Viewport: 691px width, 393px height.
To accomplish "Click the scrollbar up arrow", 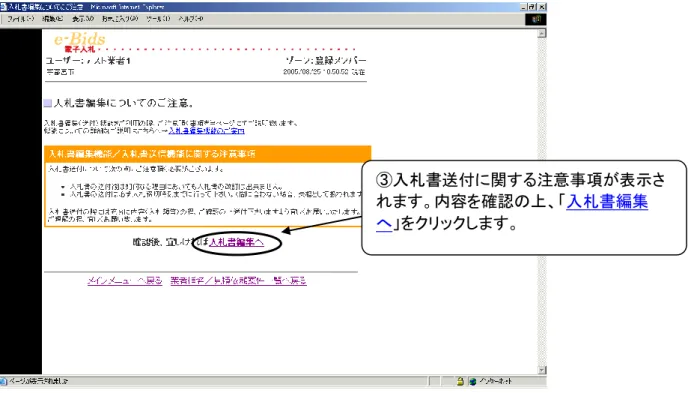I will coord(542,33).
